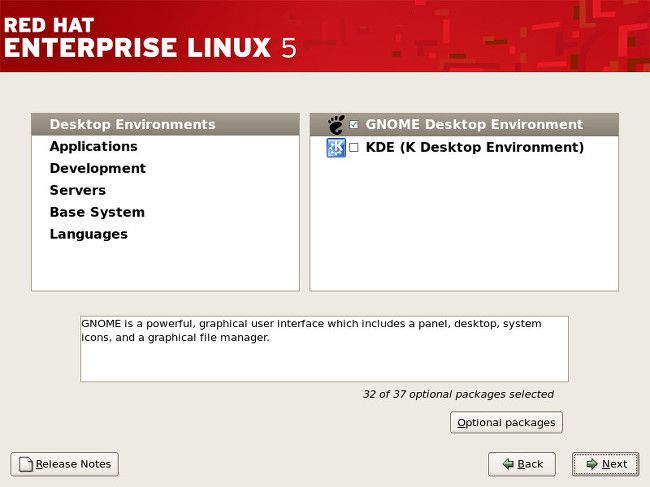
Task: Click the Next arrow icon
Action: pyautogui.click(x=592, y=464)
